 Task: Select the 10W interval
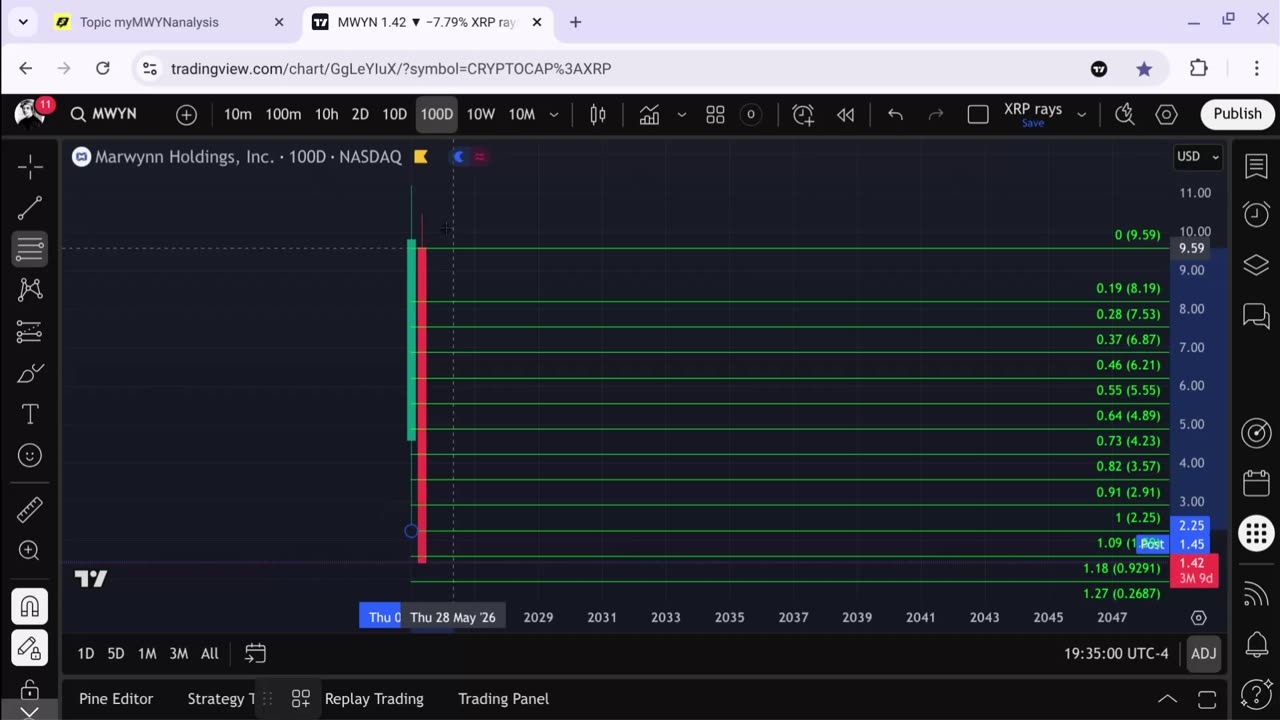(x=480, y=115)
